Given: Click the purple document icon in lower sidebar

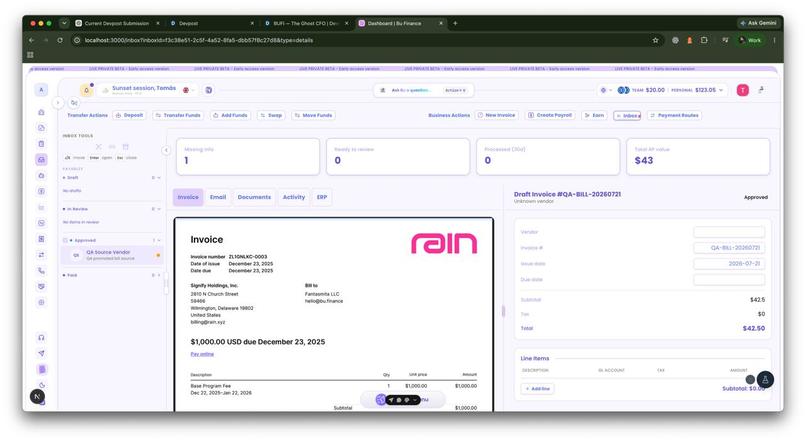Looking at the screenshot, I should [41, 369].
